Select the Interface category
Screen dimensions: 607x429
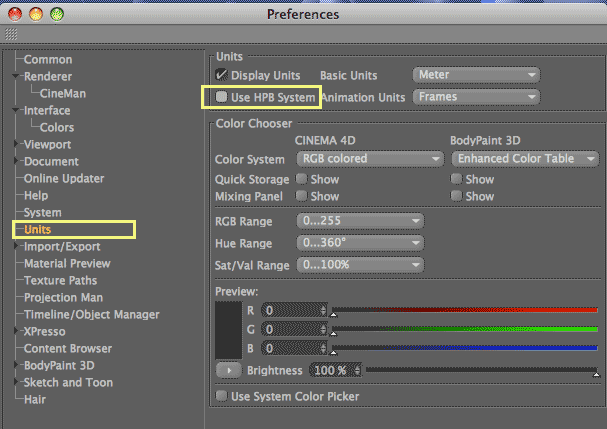tap(47, 111)
